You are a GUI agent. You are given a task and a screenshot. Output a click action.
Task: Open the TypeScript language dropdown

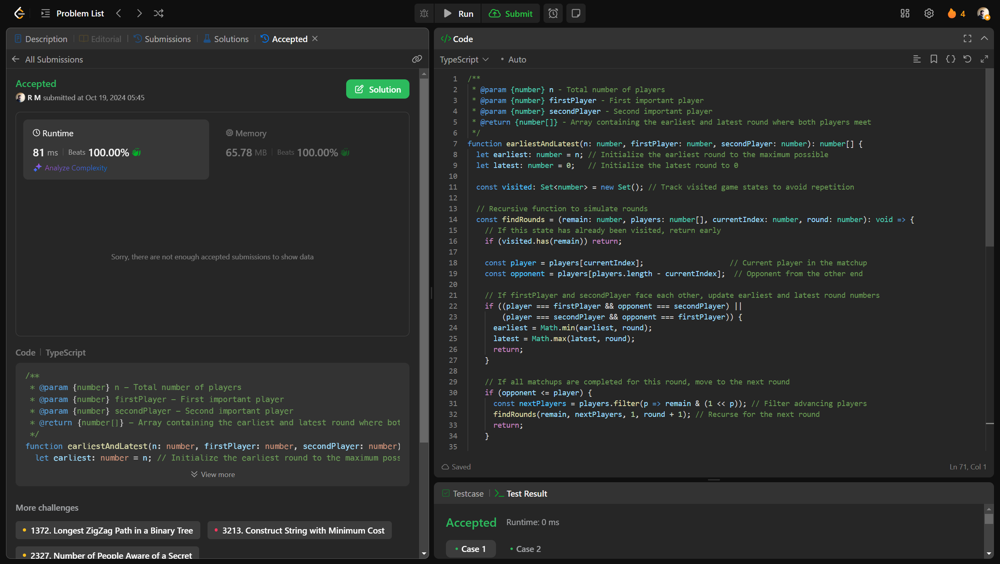[464, 59]
